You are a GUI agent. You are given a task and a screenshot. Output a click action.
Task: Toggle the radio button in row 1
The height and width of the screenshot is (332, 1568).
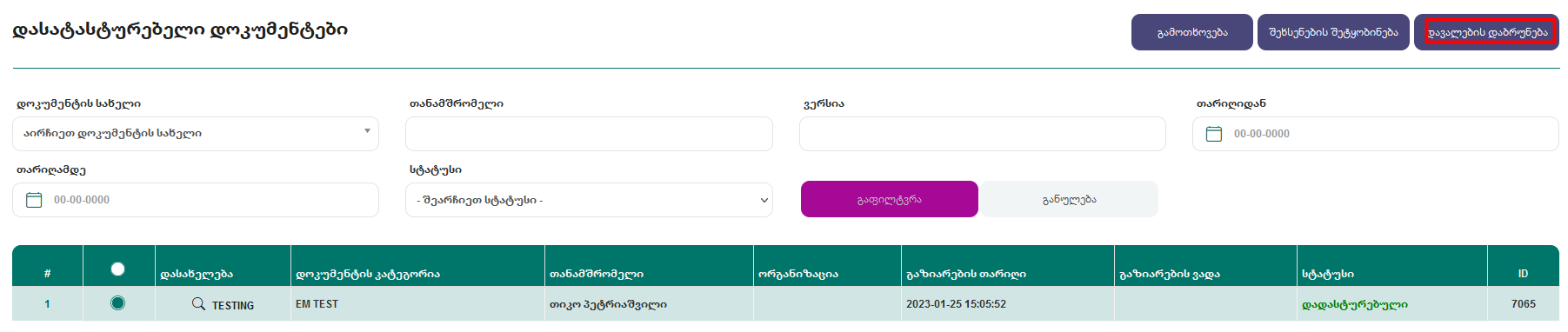click(118, 303)
